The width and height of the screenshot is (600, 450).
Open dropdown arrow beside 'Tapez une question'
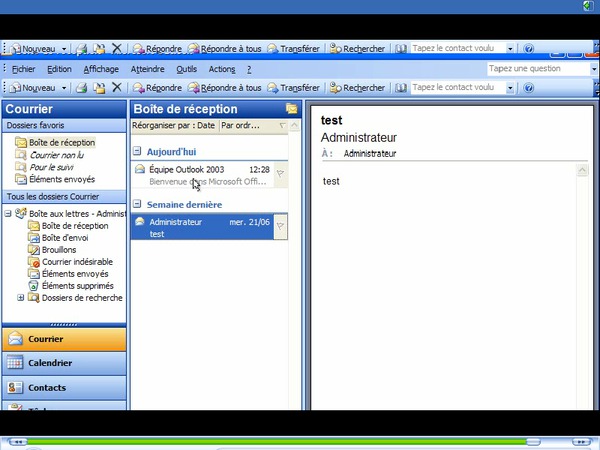click(594, 69)
